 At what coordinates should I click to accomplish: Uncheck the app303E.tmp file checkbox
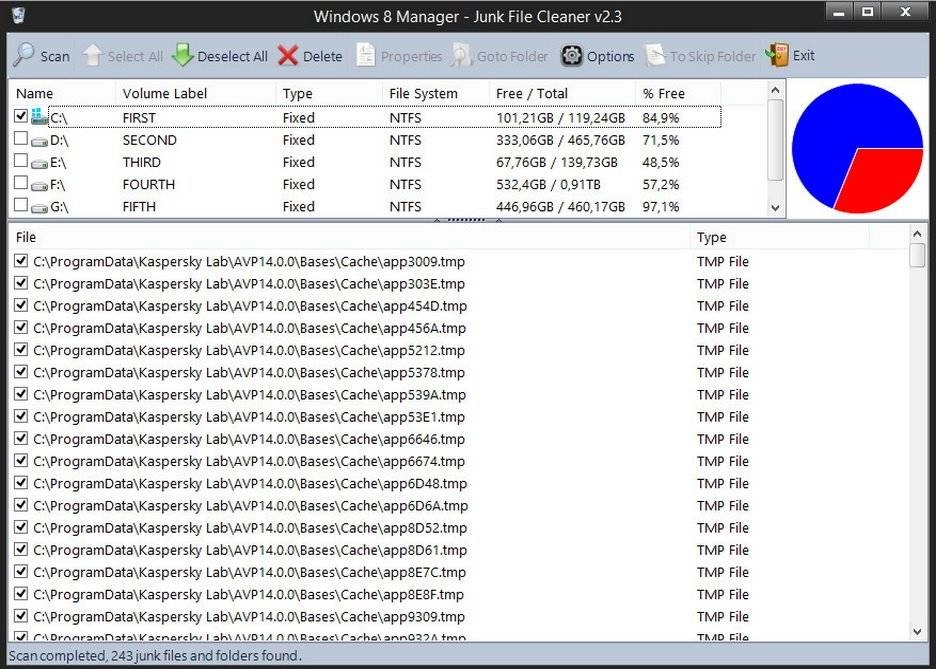[21, 283]
